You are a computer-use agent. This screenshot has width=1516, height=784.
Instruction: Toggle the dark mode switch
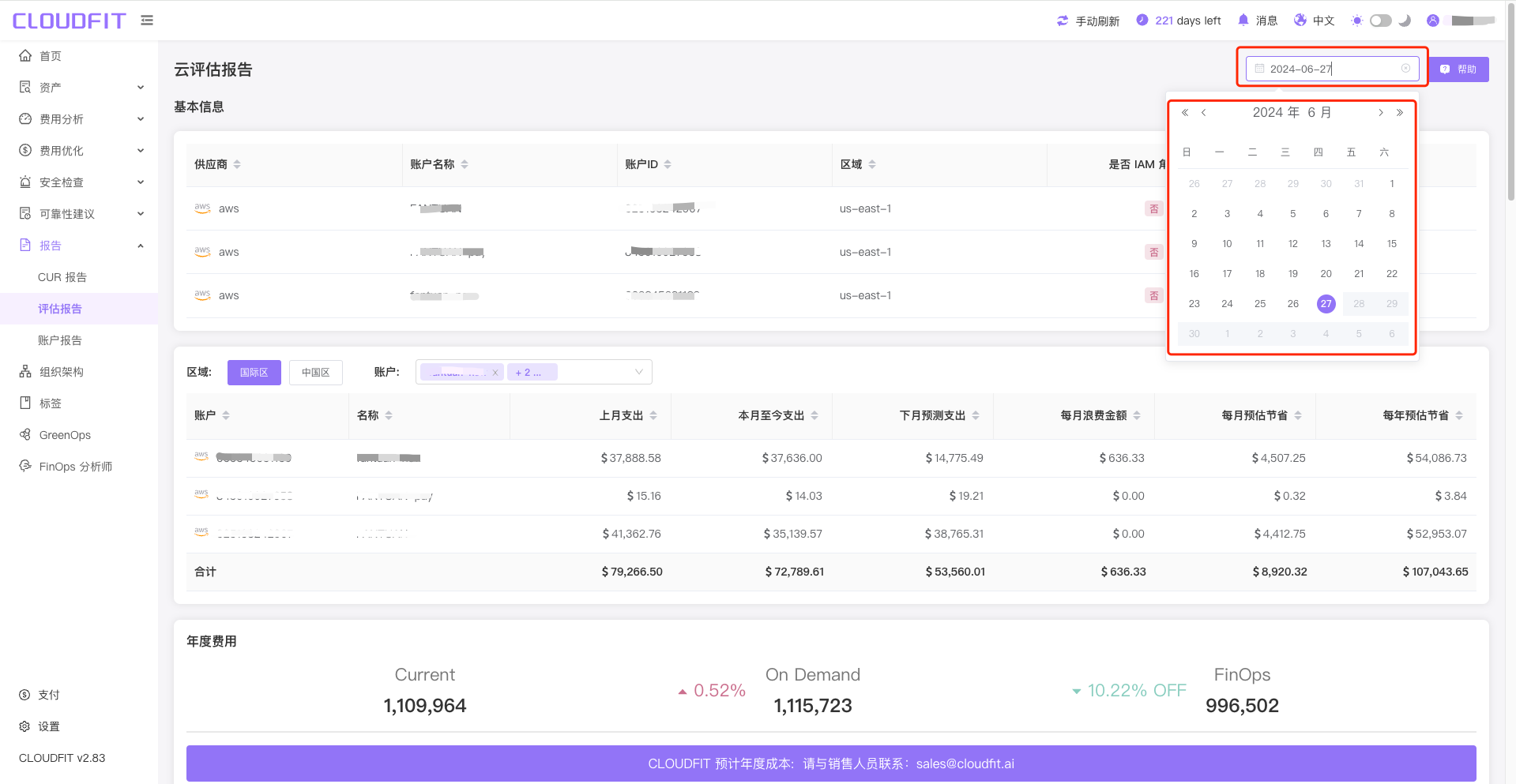tap(1381, 21)
